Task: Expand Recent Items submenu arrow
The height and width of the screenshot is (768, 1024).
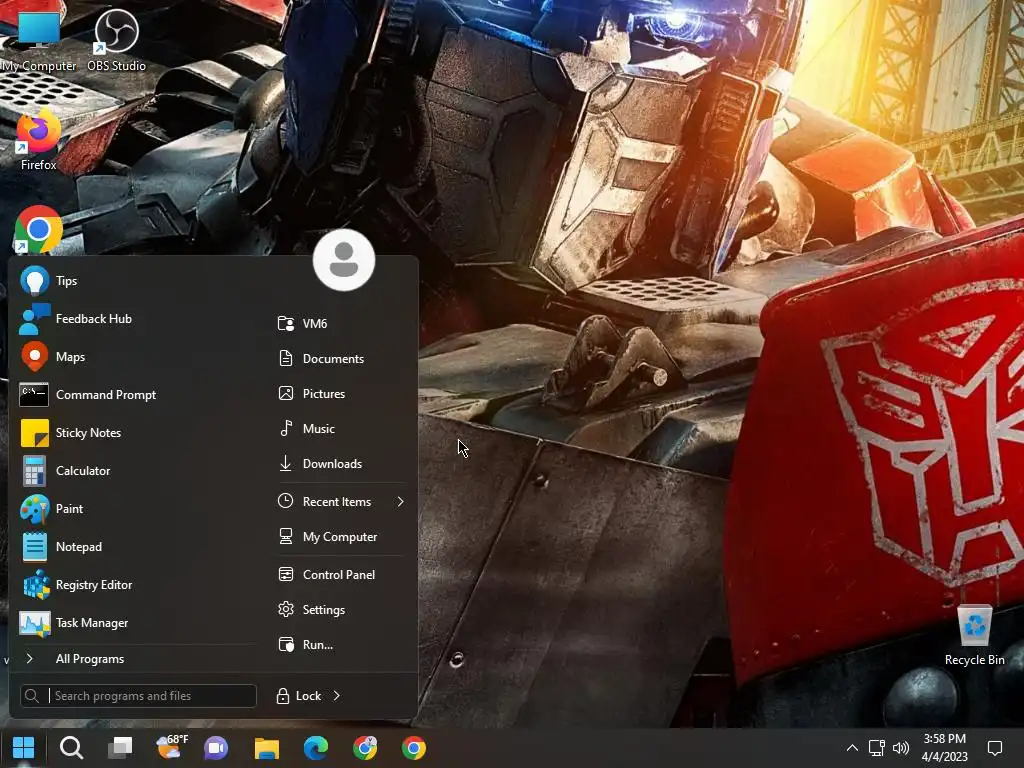Action: (x=400, y=502)
